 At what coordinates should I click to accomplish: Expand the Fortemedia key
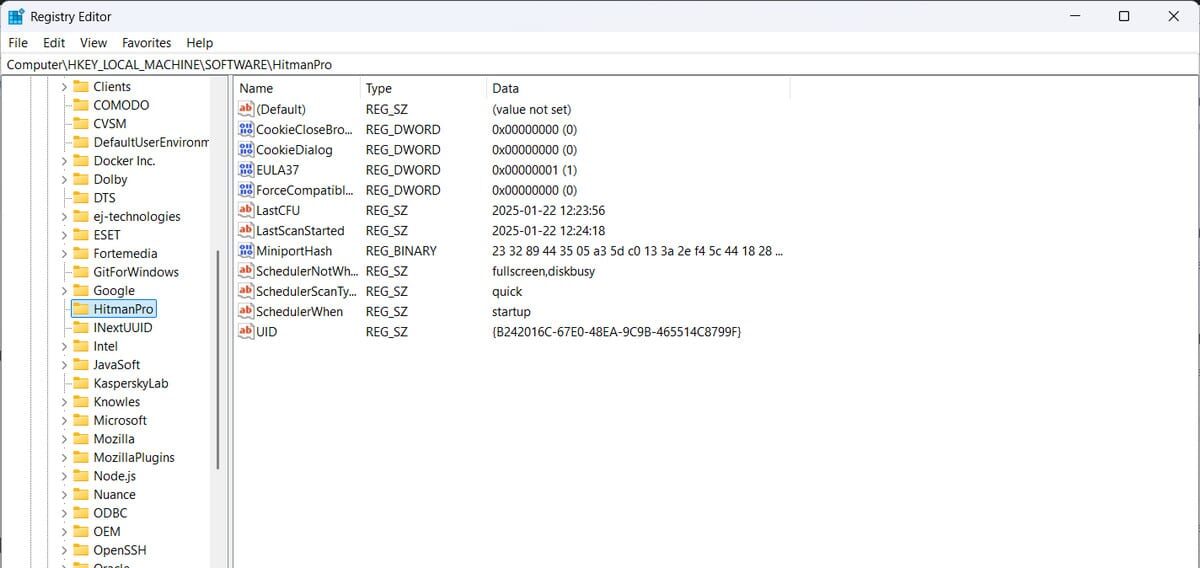point(65,253)
